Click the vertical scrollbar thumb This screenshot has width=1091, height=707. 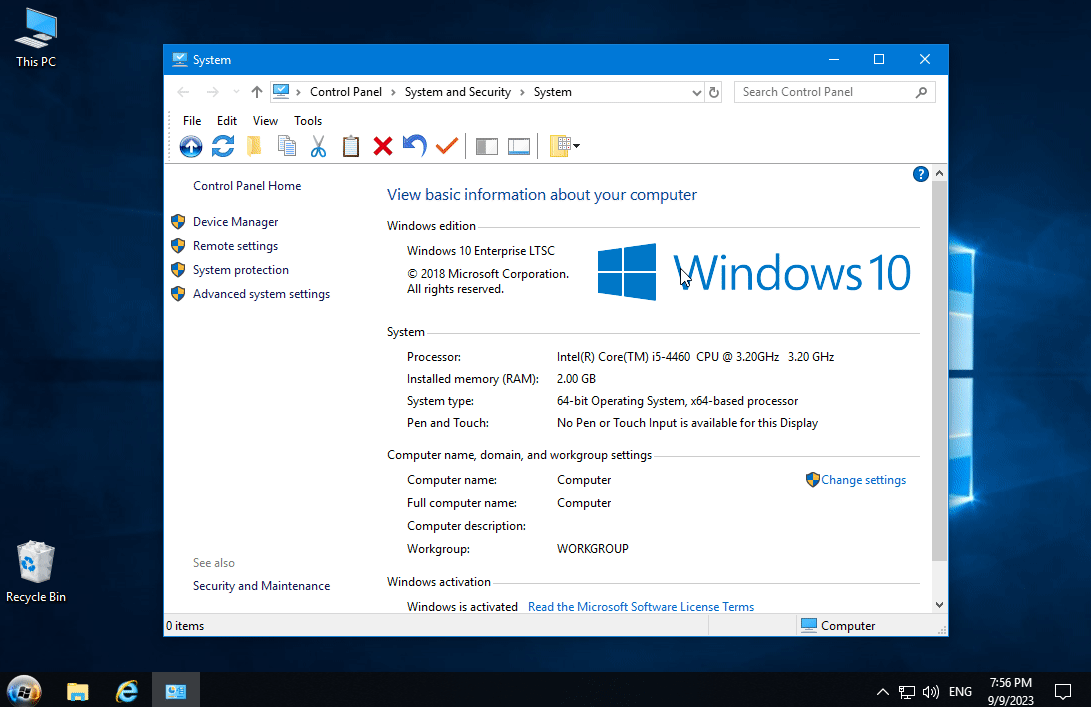point(939,370)
